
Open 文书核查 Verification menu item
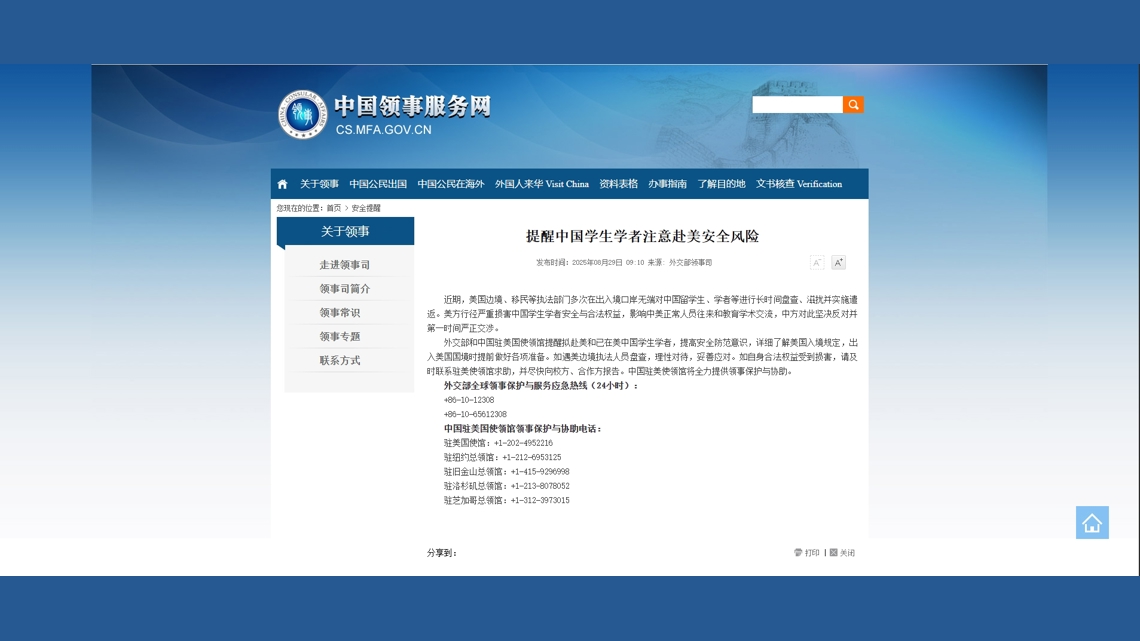[798, 184]
